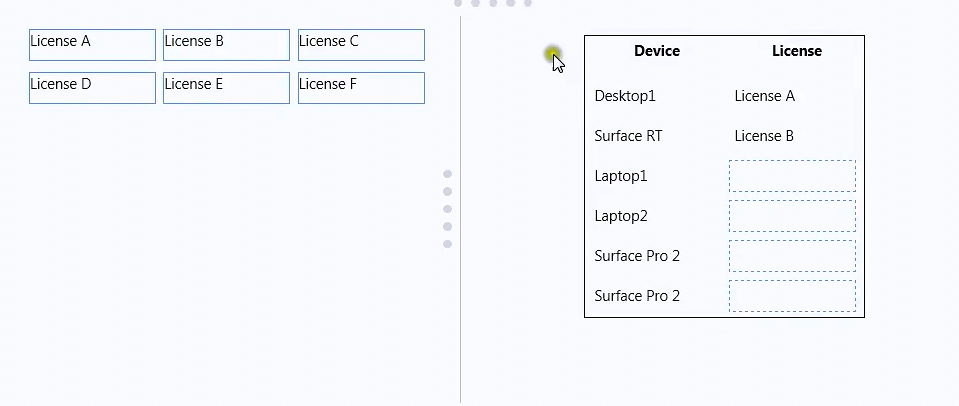Click the Device column header
The image size is (959, 406).
point(657,51)
